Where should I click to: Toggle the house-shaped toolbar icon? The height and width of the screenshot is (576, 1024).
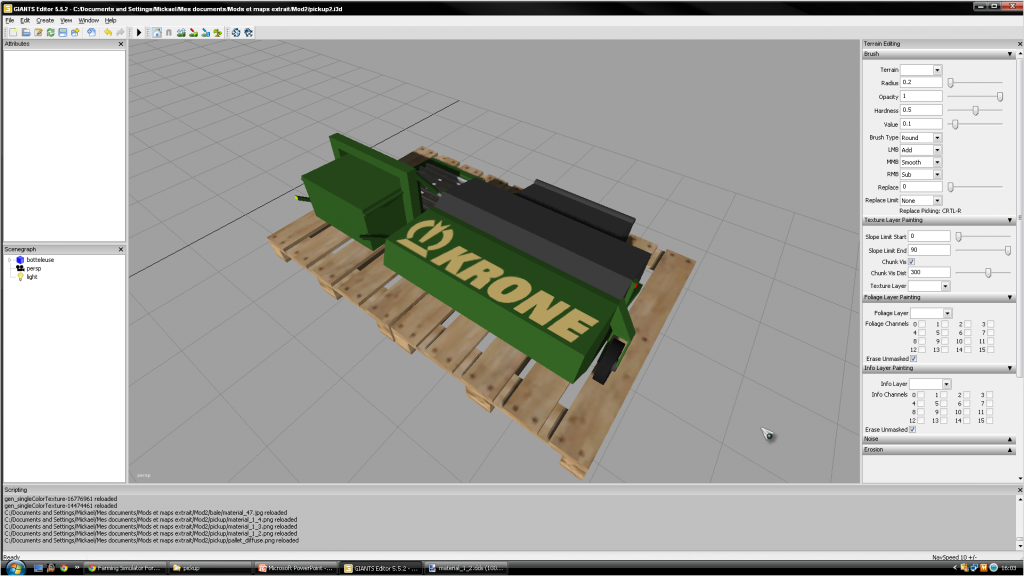(157, 33)
